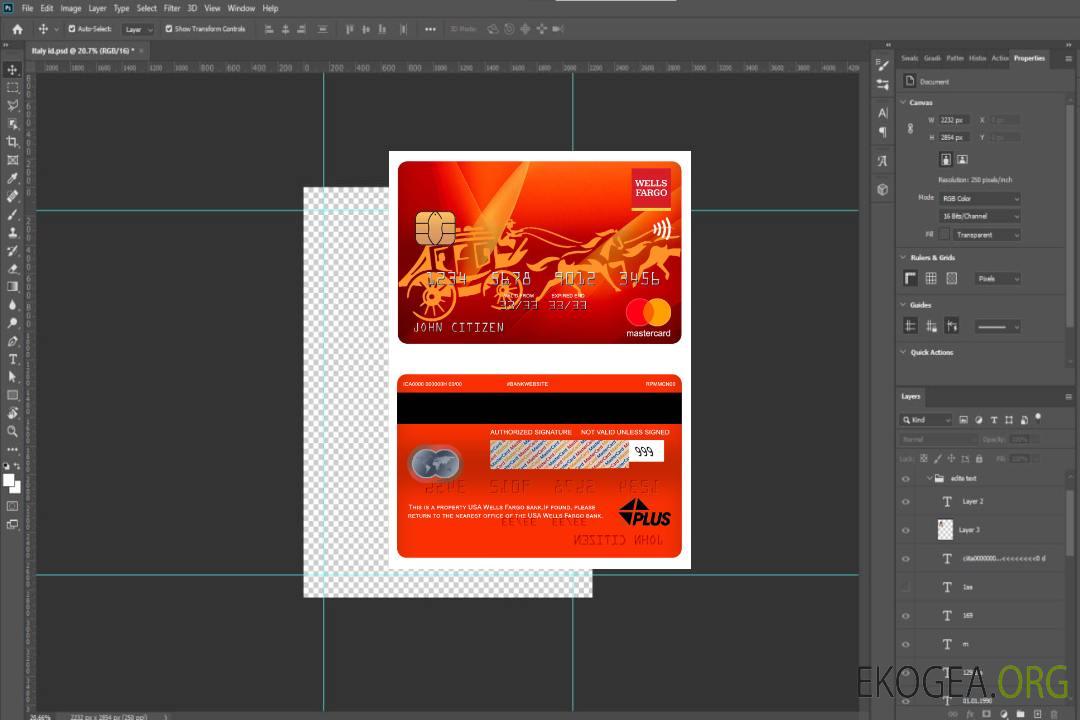Hide the '169' text layer
The height and width of the screenshot is (720, 1080).
(906, 616)
